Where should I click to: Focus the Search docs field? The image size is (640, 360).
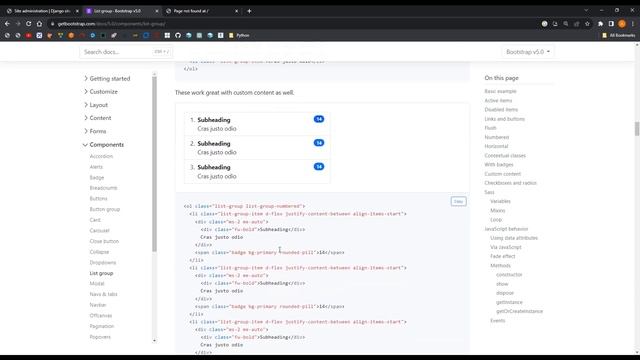click(126, 52)
